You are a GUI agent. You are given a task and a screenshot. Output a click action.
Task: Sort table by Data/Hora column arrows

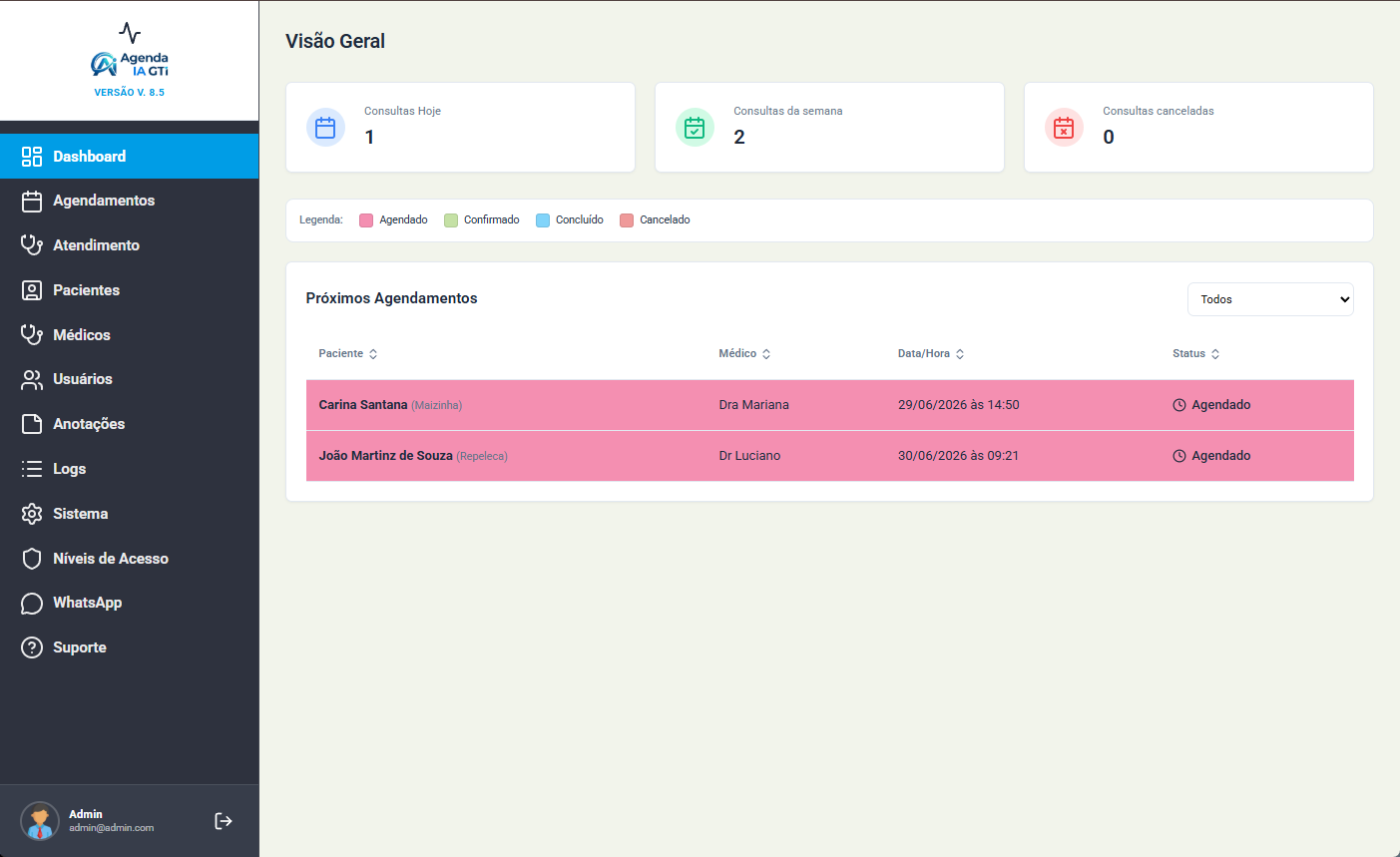point(960,354)
